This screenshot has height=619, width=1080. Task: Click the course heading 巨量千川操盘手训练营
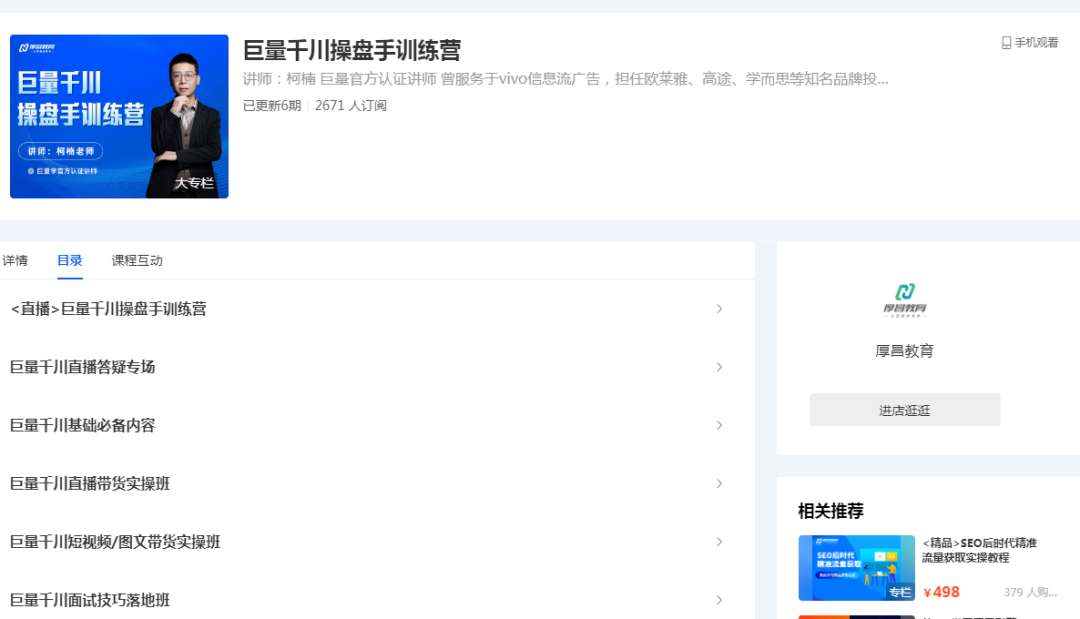[352, 50]
